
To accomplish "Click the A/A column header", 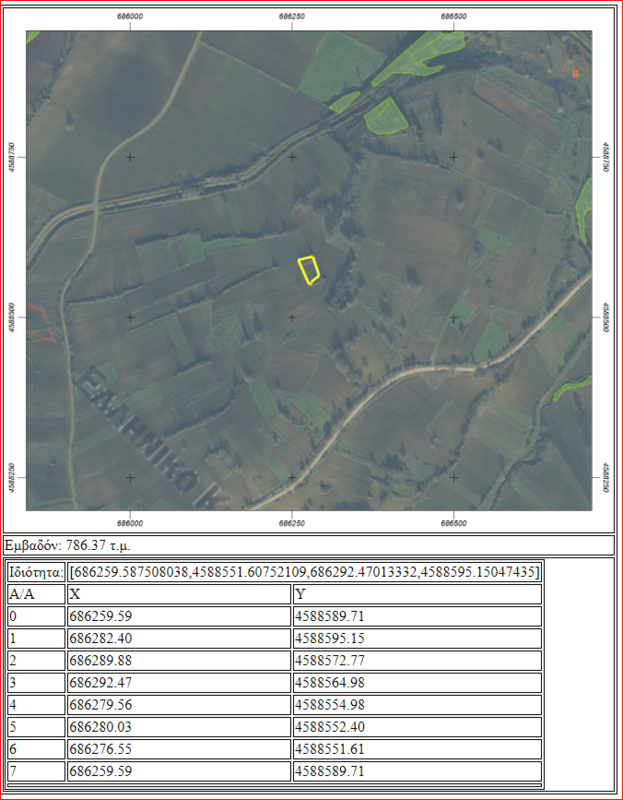I will point(34,594).
